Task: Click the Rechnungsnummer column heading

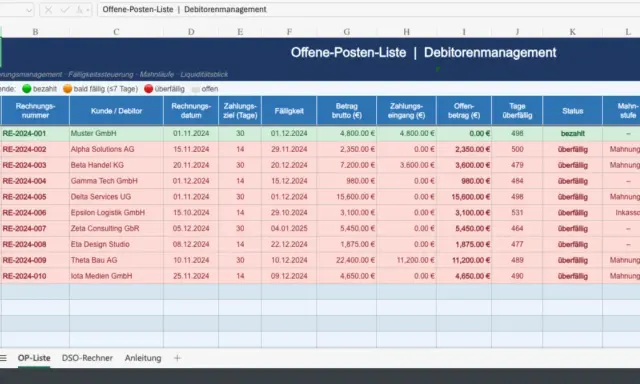Action: (x=36, y=111)
